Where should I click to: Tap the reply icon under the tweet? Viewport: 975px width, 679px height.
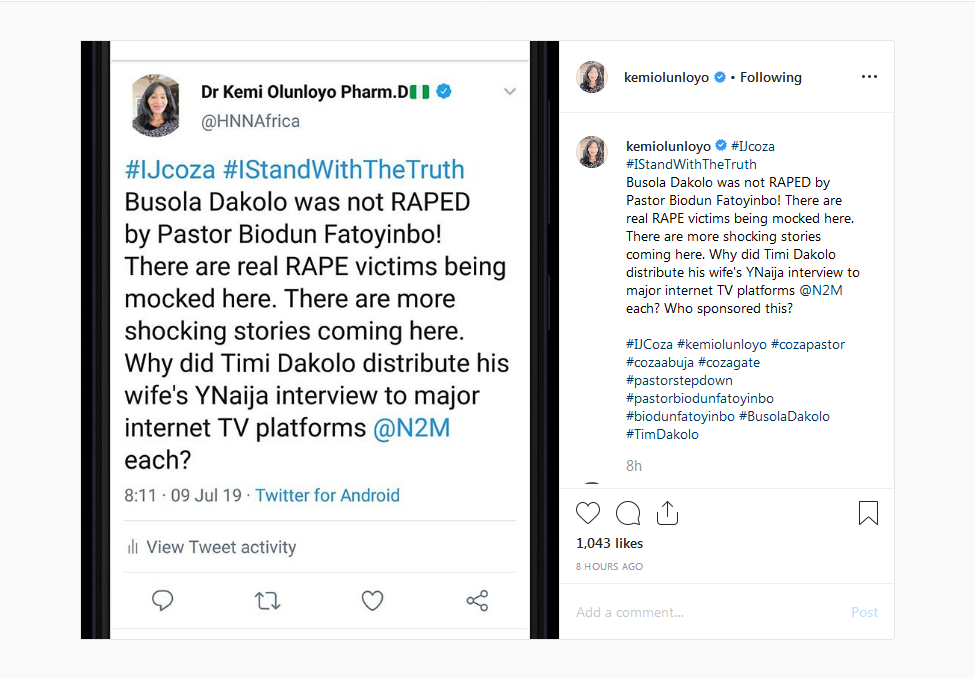tap(163, 600)
